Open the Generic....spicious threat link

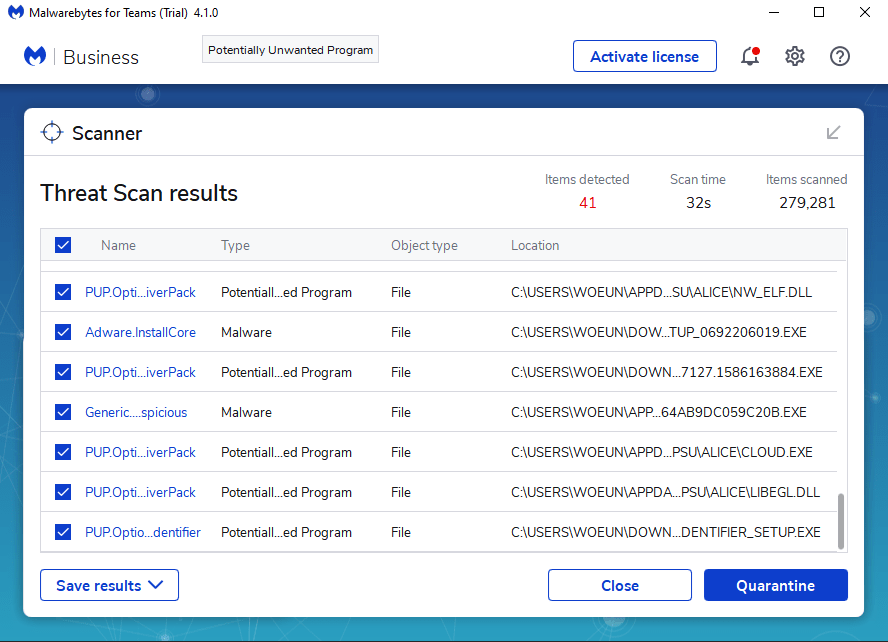pyautogui.click(x=136, y=412)
